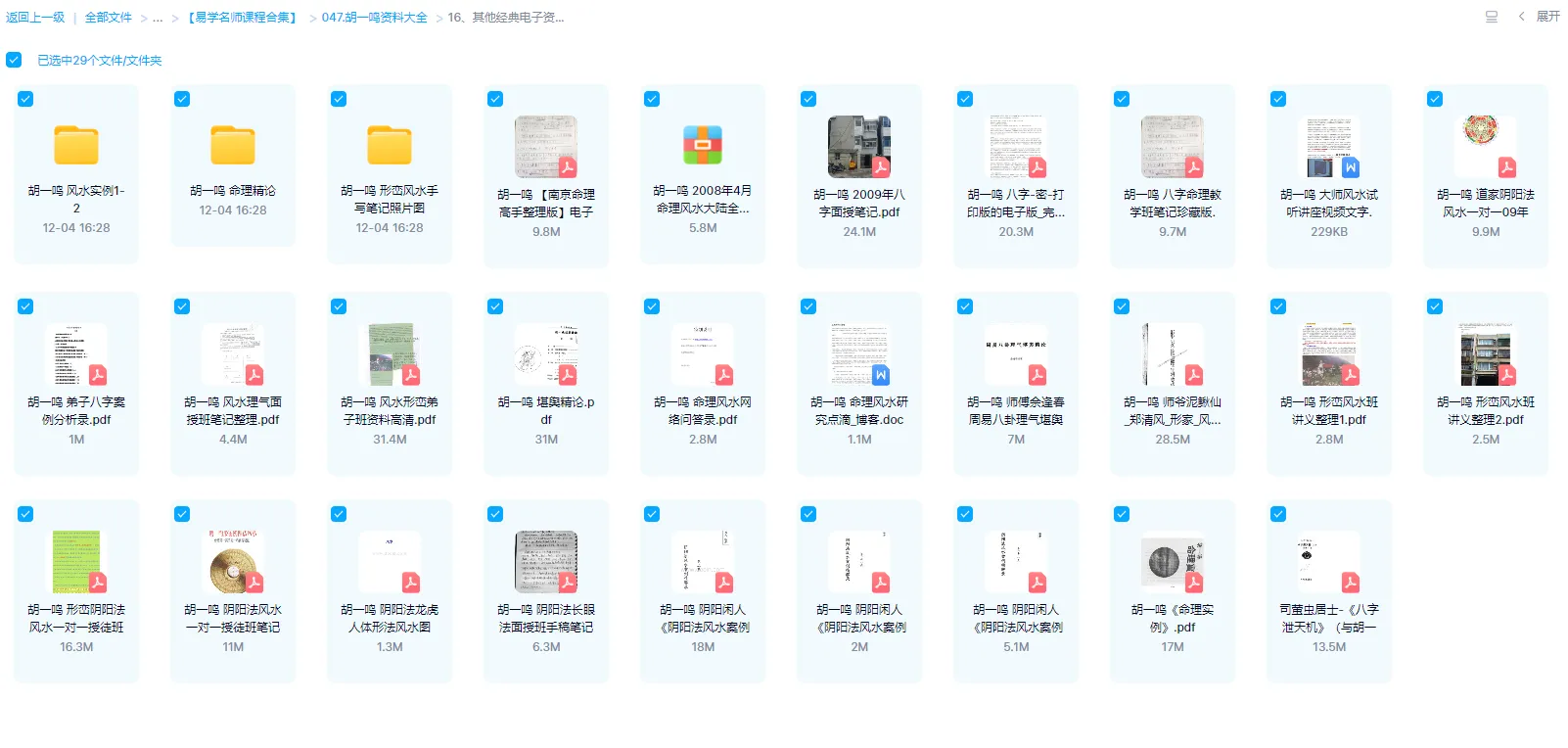Click the list view mode icon at top right
Image resolution: width=1568 pixels, height=748 pixels.
click(1492, 17)
